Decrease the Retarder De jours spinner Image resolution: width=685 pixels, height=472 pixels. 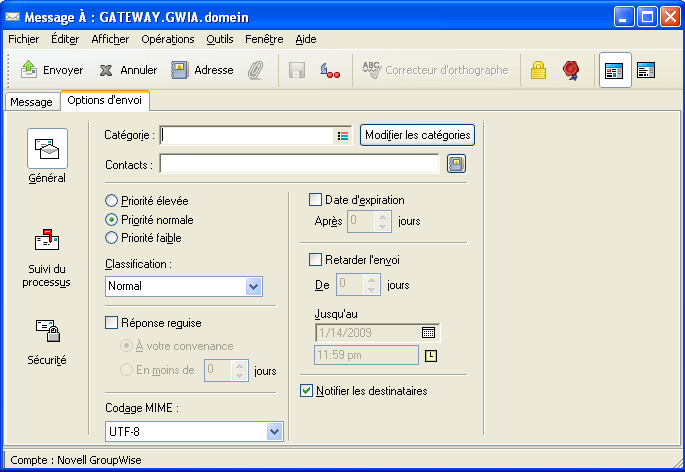pos(371,290)
